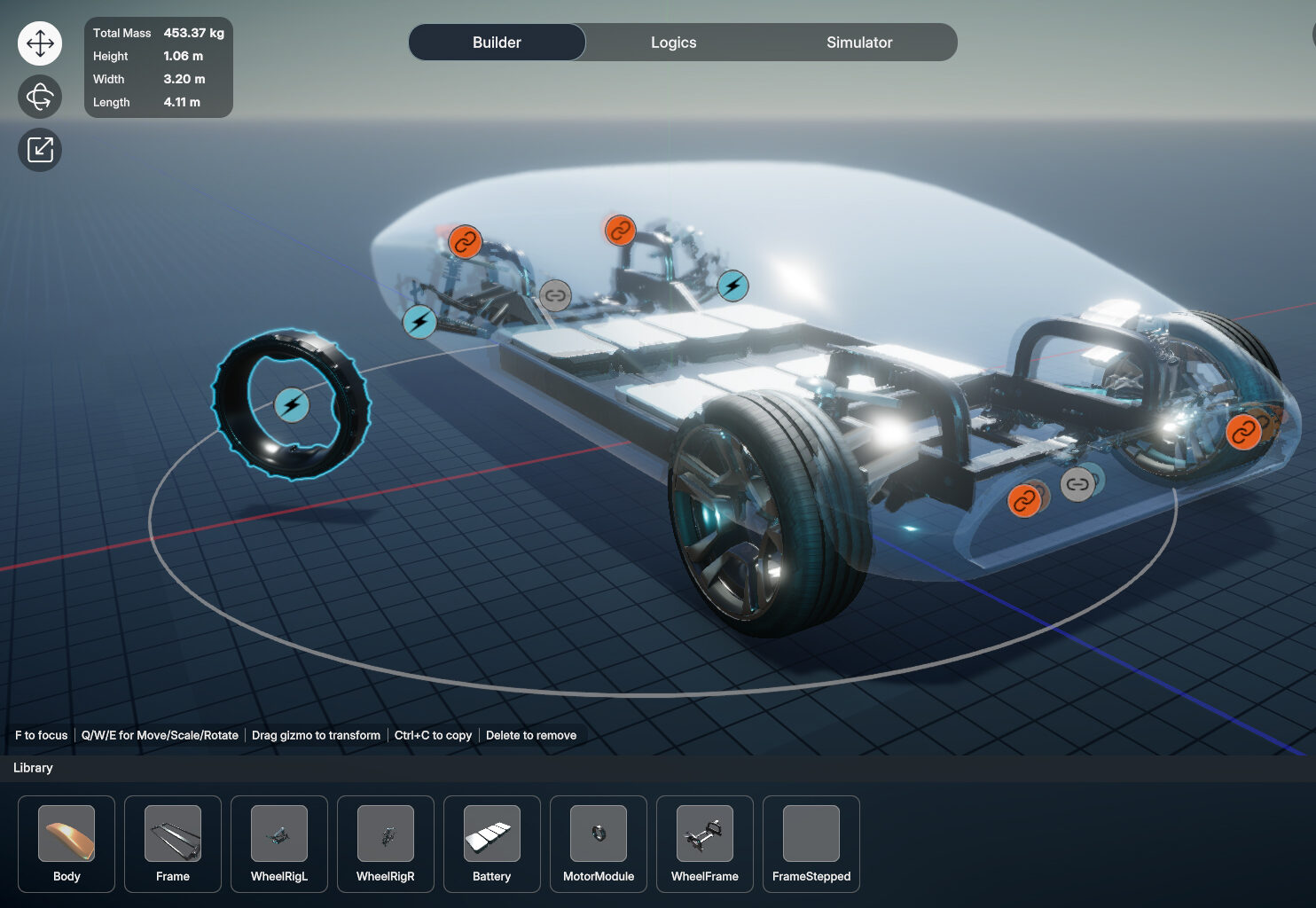This screenshot has width=1316, height=908.
Task: Click the gray link connector near front suspension
Action: 555,295
